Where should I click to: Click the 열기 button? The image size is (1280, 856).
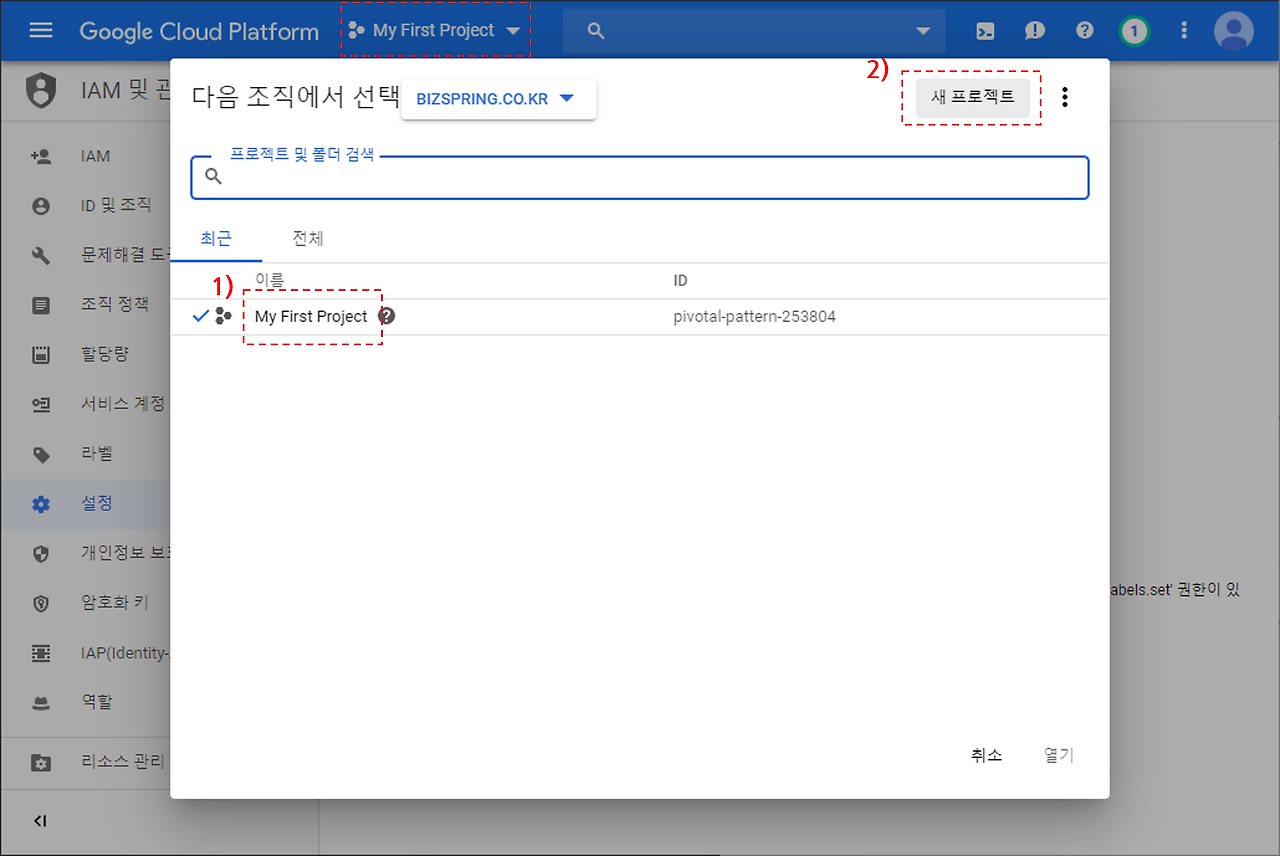[x=1059, y=755]
